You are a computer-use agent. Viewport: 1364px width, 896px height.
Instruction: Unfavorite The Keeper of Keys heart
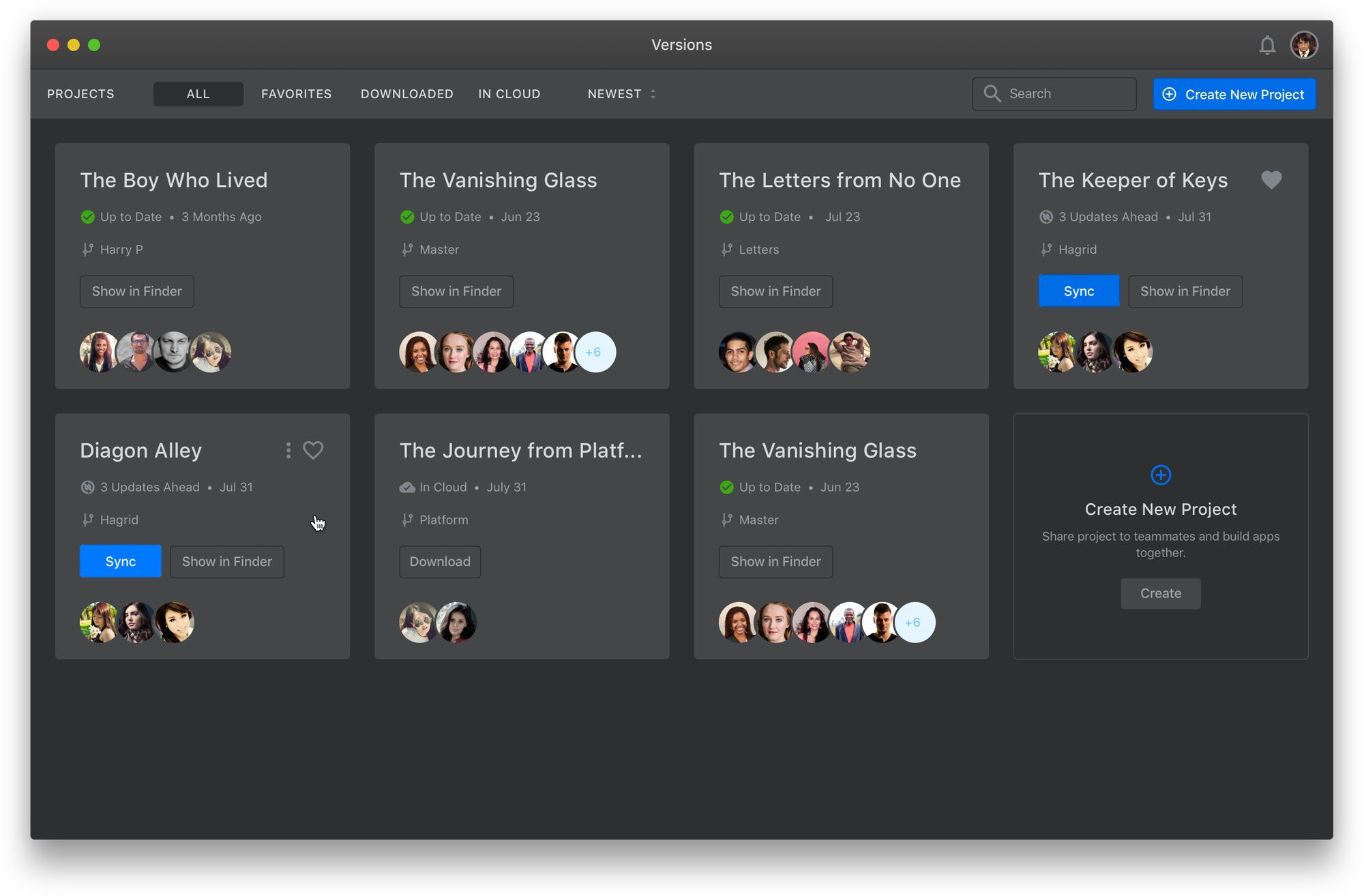pyautogui.click(x=1271, y=180)
